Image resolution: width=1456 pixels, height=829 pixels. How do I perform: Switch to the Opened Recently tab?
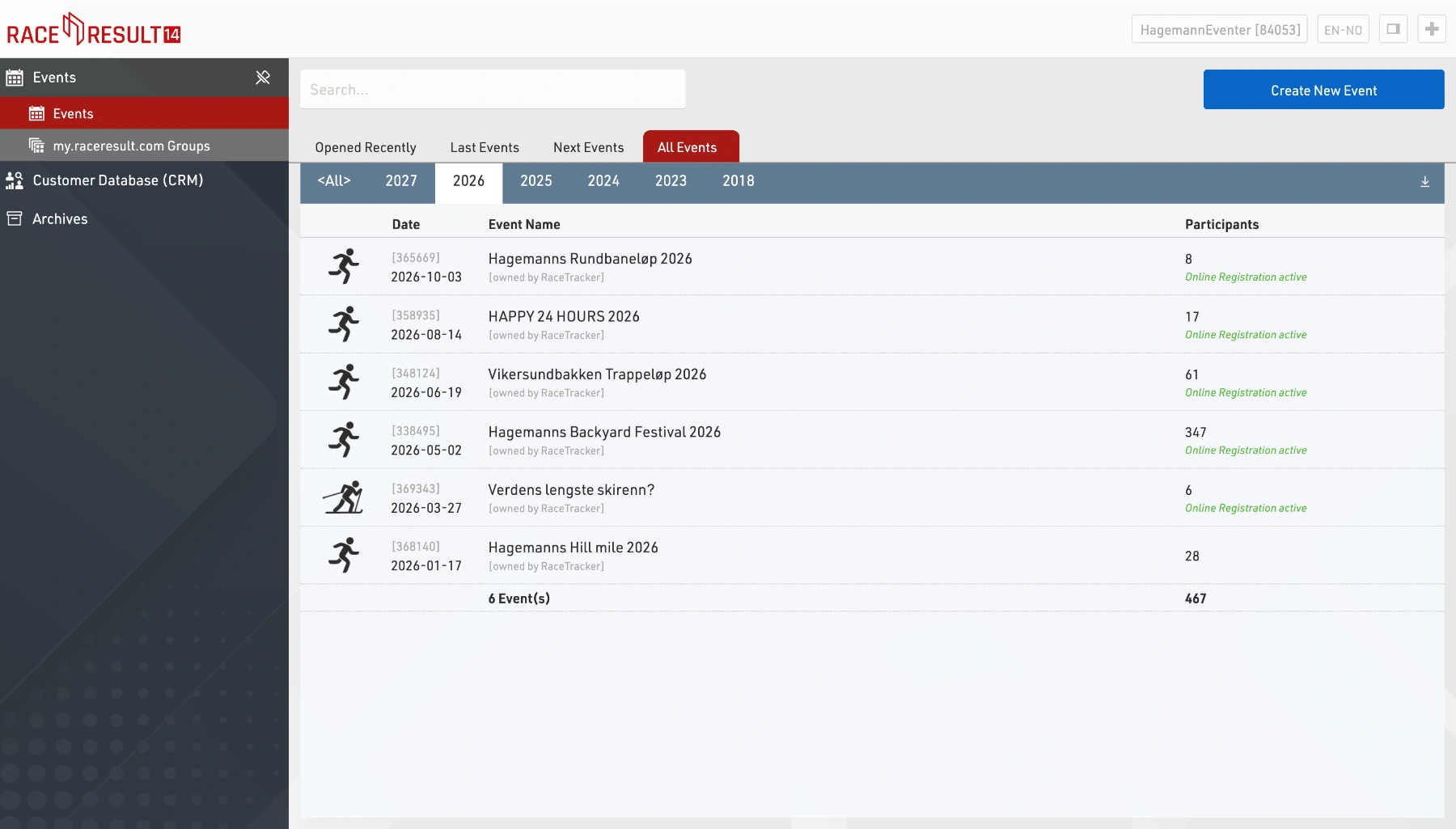click(x=366, y=146)
